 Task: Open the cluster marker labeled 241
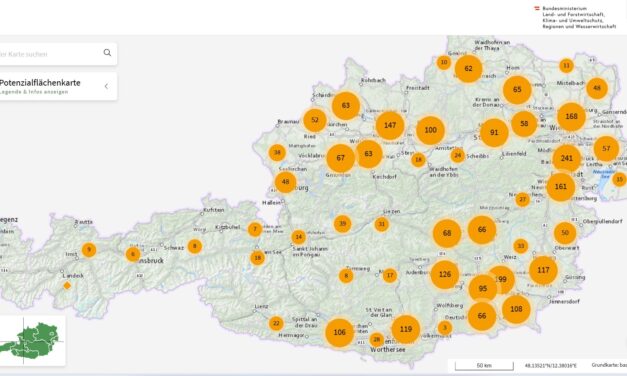pyautogui.click(x=567, y=158)
